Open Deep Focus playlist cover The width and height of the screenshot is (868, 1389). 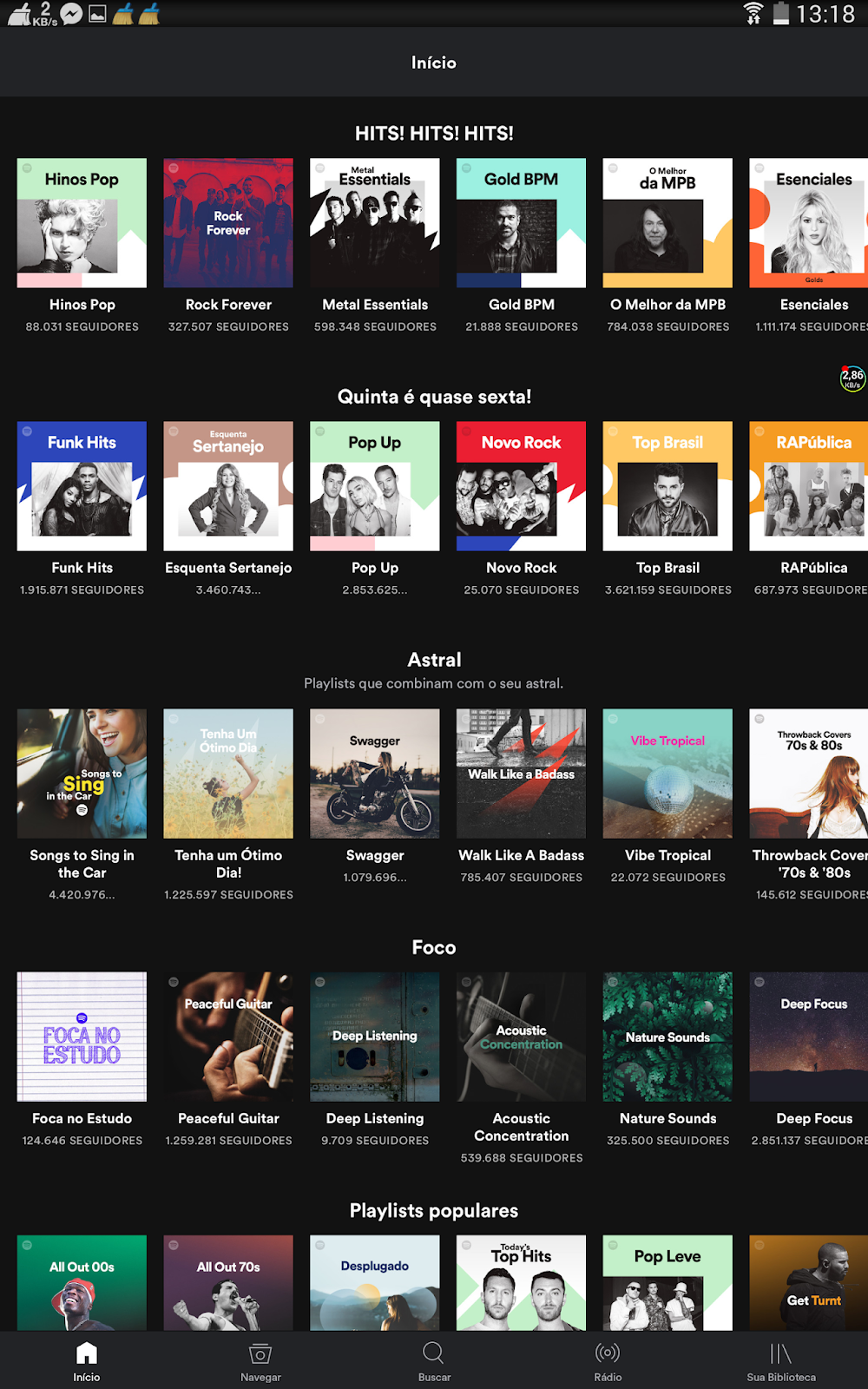tap(809, 1037)
